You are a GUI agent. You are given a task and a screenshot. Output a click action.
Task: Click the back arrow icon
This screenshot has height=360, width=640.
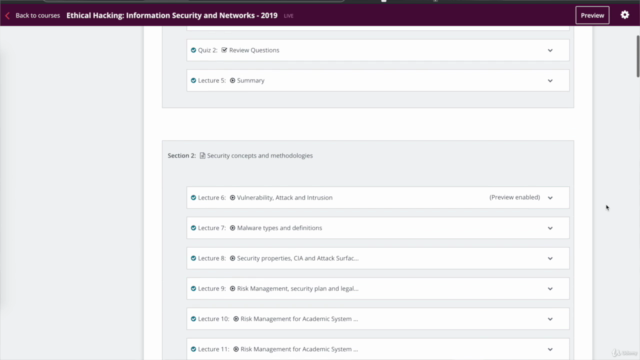[x=7, y=16]
